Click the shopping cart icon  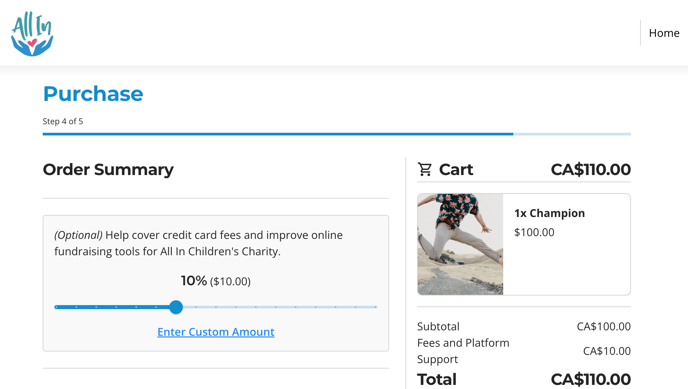coord(425,169)
